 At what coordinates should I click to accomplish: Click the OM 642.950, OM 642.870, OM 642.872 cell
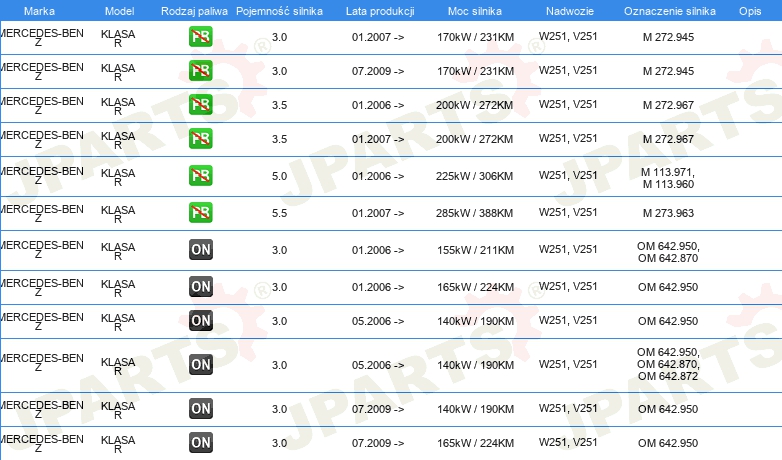pyautogui.click(x=668, y=364)
